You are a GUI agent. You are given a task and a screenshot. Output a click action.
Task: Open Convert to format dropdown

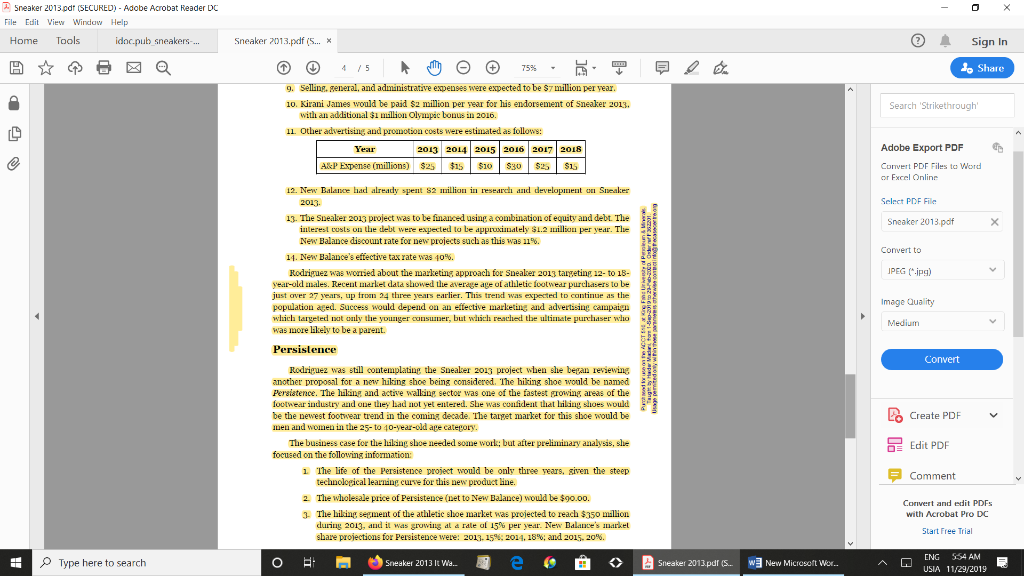(942, 270)
